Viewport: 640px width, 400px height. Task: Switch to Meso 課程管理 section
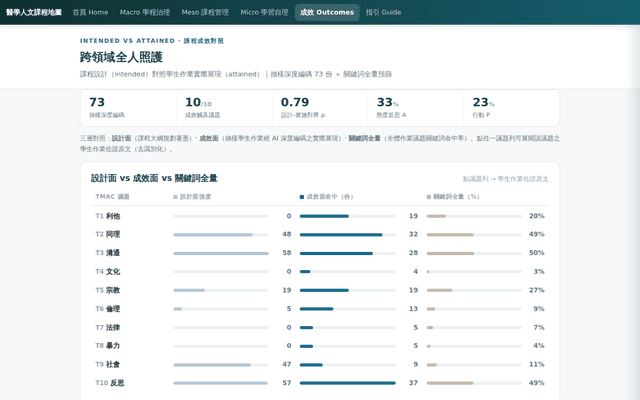[x=205, y=12]
